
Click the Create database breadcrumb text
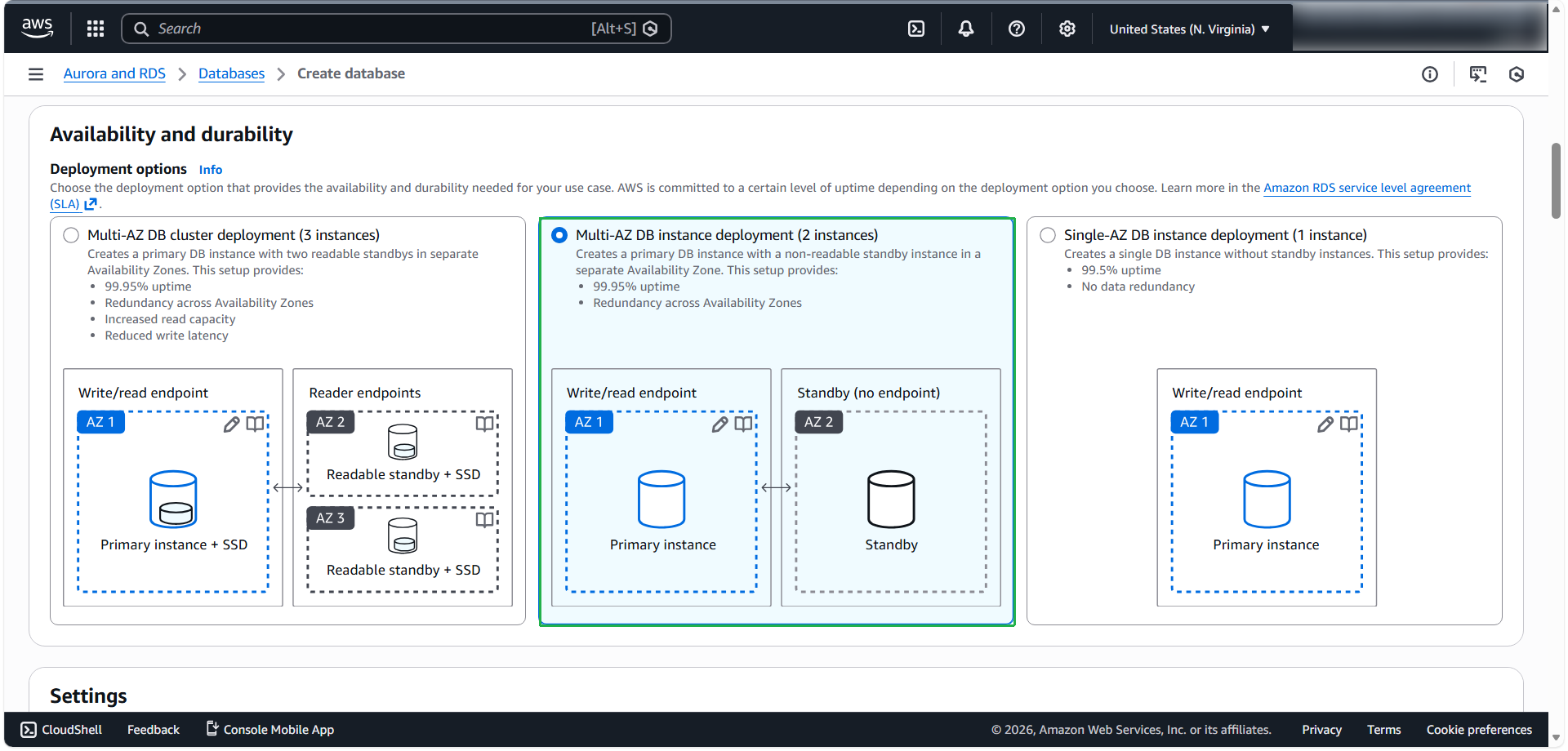tap(351, 73)
